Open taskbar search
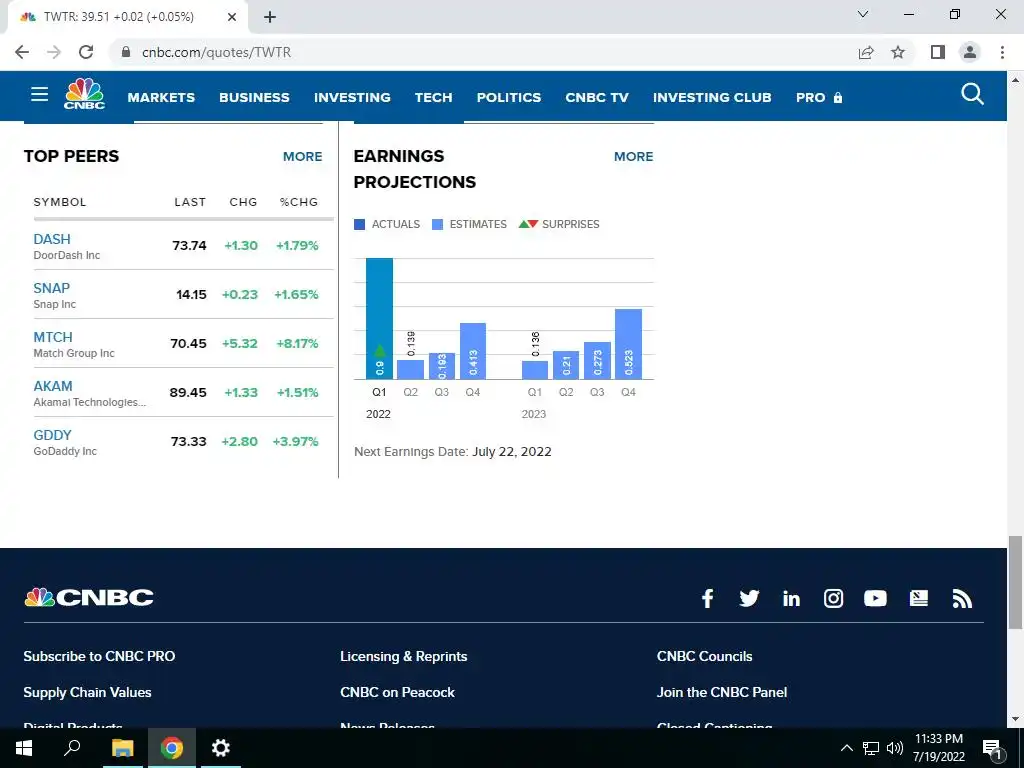1024x768 pixels. pos(72,748)
